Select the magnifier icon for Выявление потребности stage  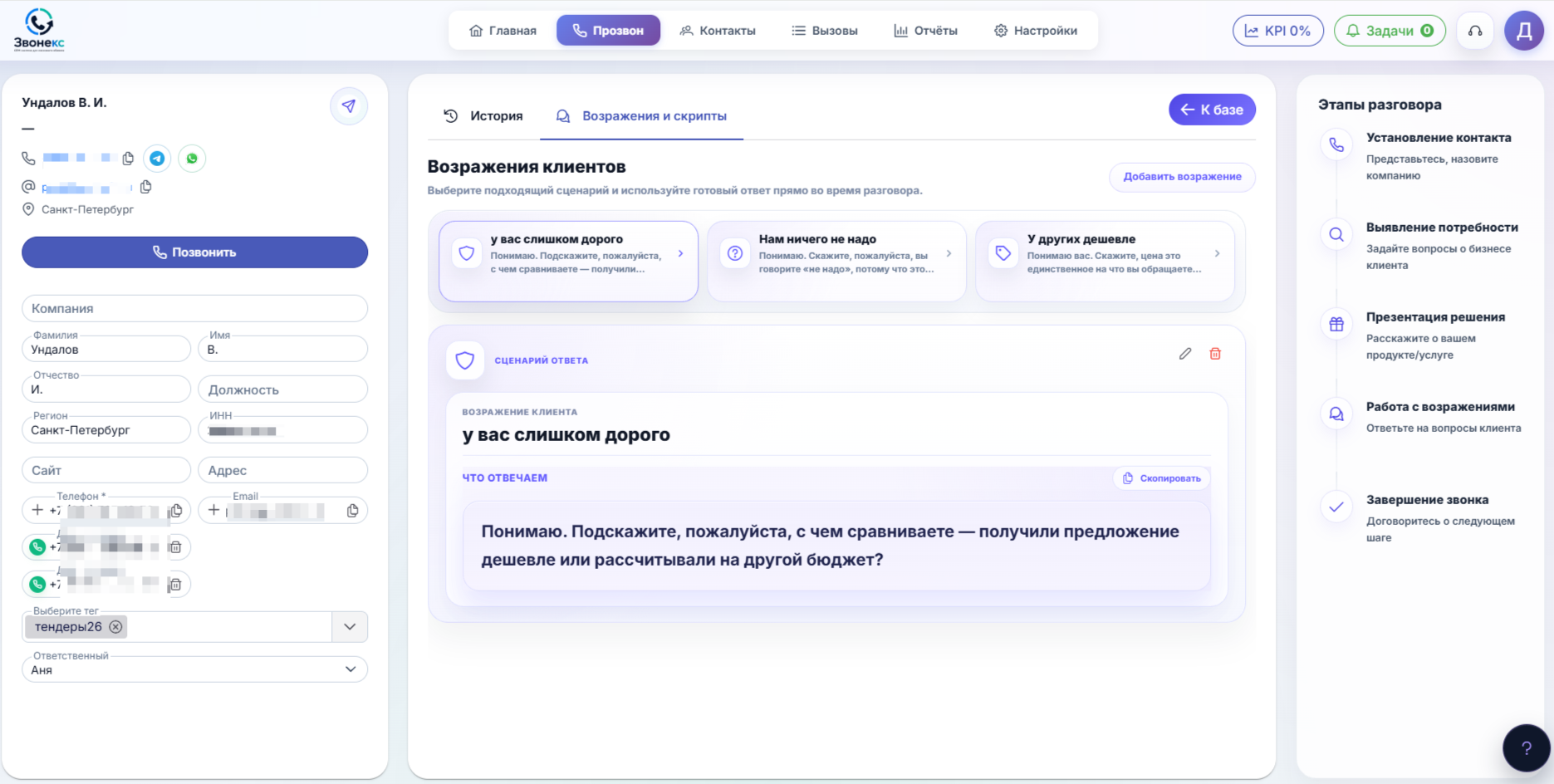point(1336,234)
